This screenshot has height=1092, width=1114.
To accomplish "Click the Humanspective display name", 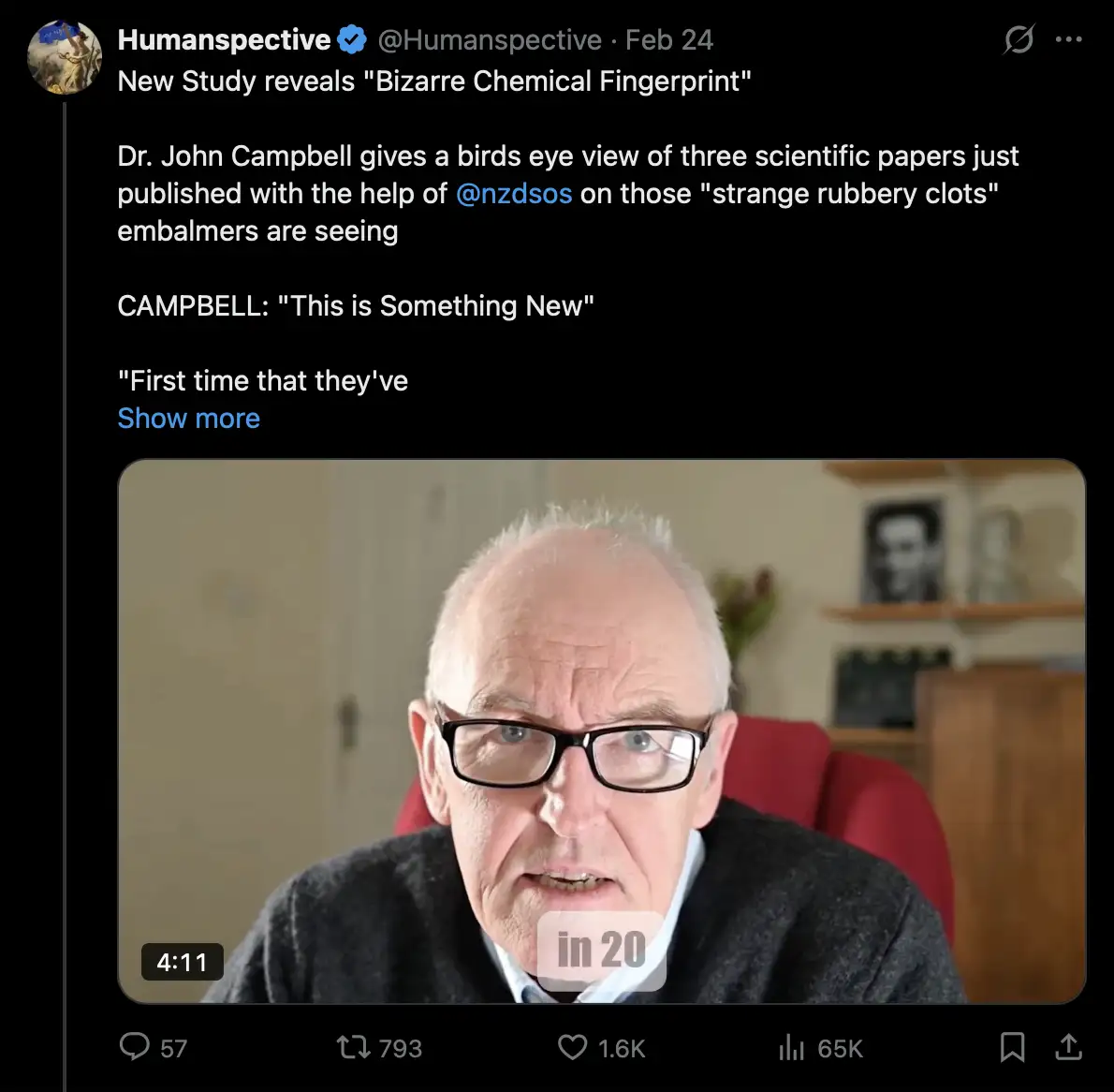I will point(224,40).
